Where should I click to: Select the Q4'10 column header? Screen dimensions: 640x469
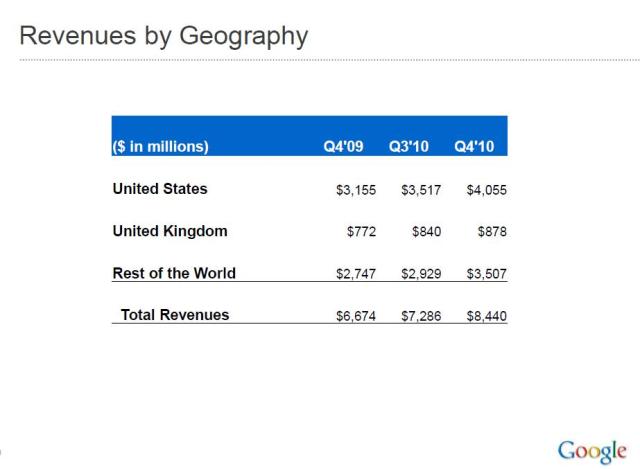pos(474,146)
